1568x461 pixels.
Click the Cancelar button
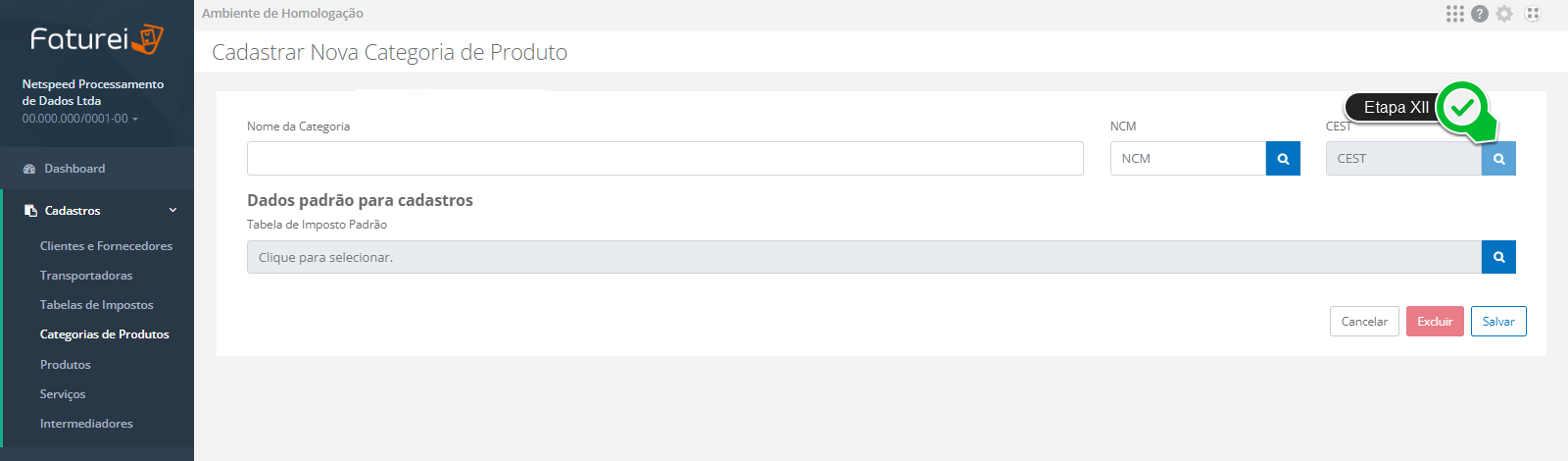pyautogui.click(x=1364, y=322)
